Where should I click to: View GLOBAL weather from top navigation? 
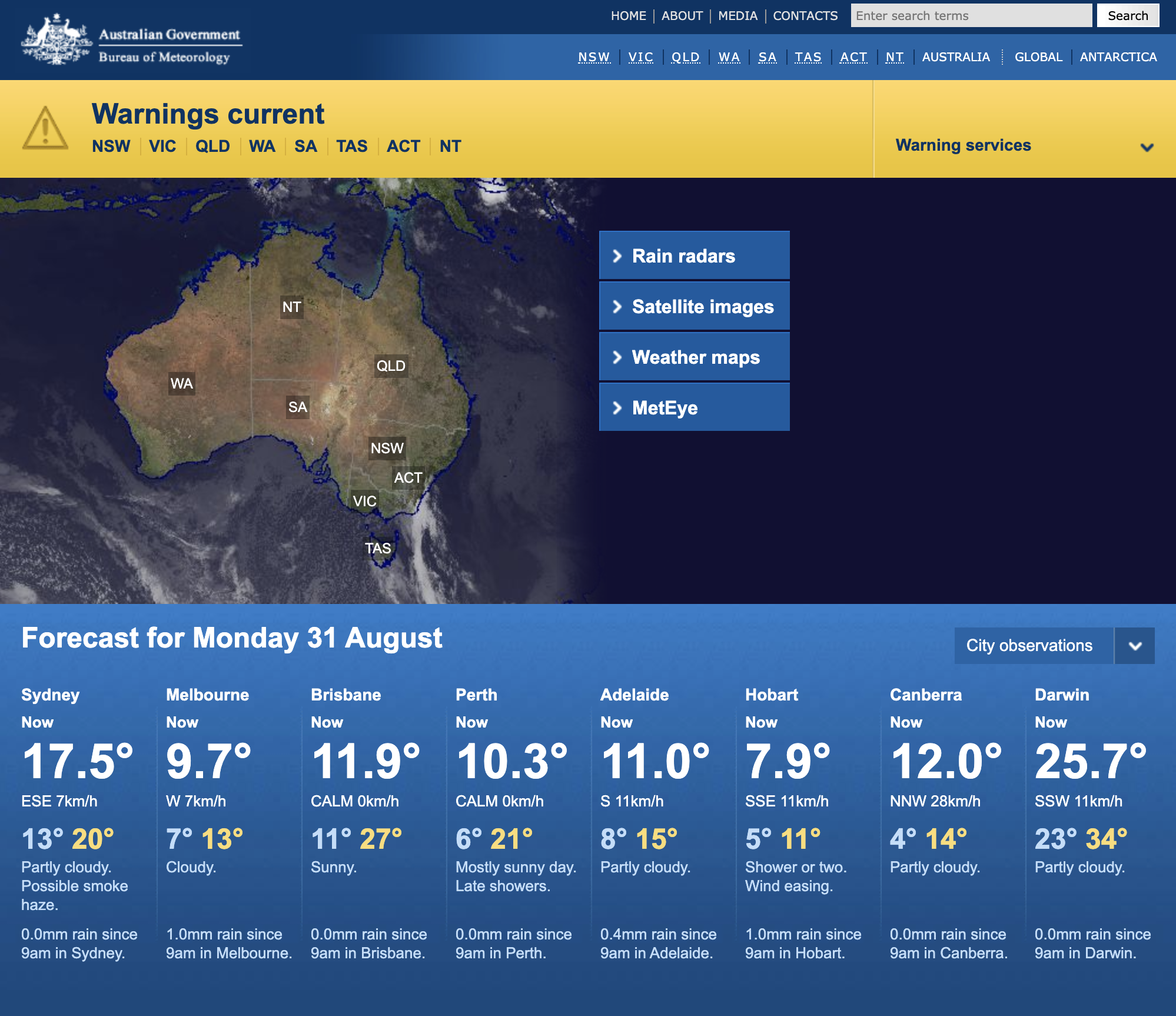click(x=1038, y=57)
